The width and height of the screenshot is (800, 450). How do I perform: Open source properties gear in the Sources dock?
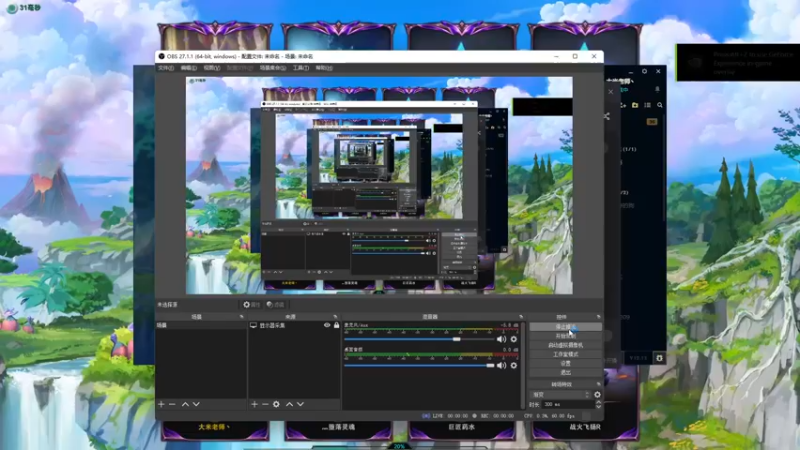pos(276,404)
